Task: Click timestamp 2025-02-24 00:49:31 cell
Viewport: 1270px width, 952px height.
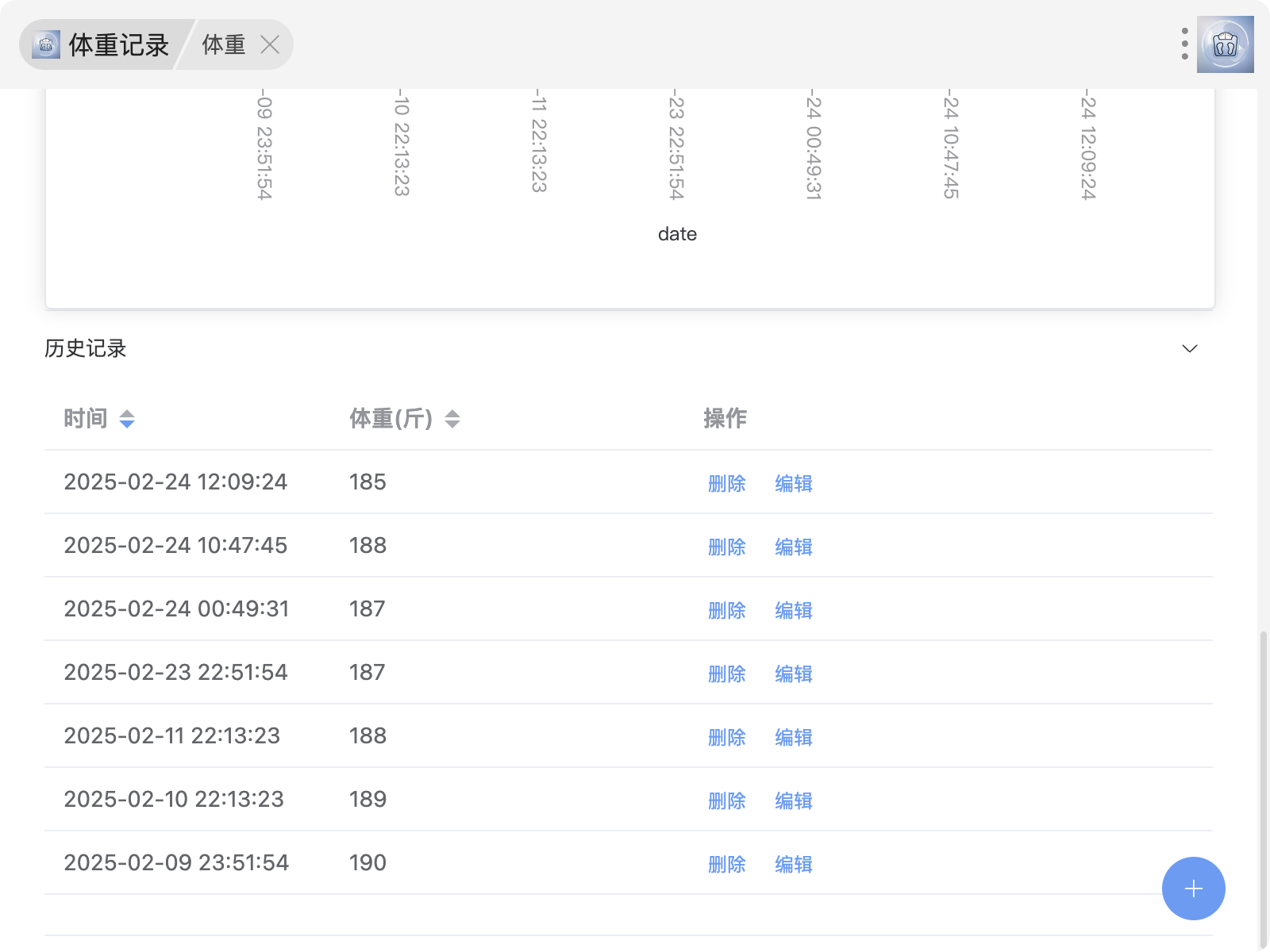Action: coord(176,608)
